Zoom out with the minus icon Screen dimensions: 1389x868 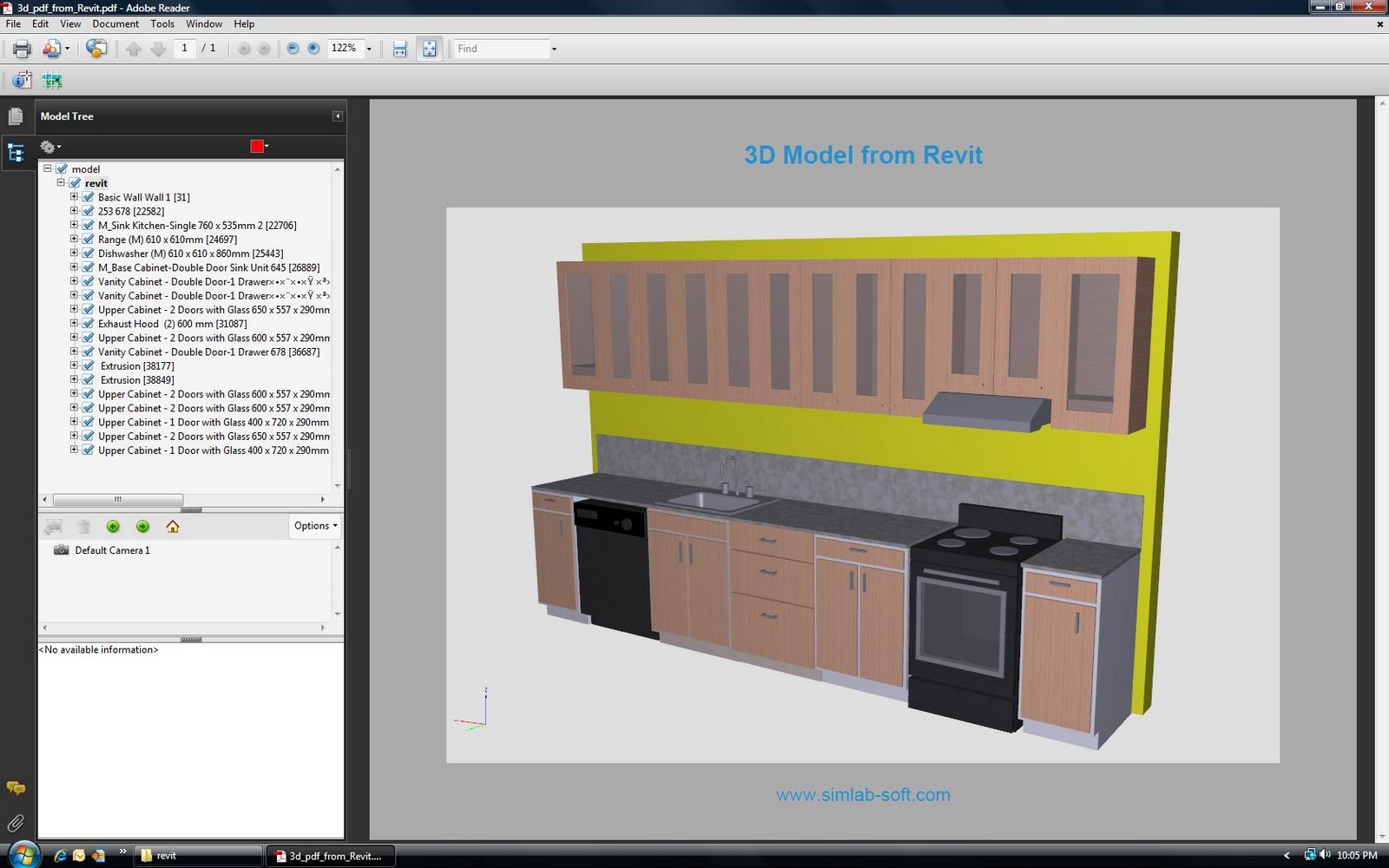click(293, 49)
